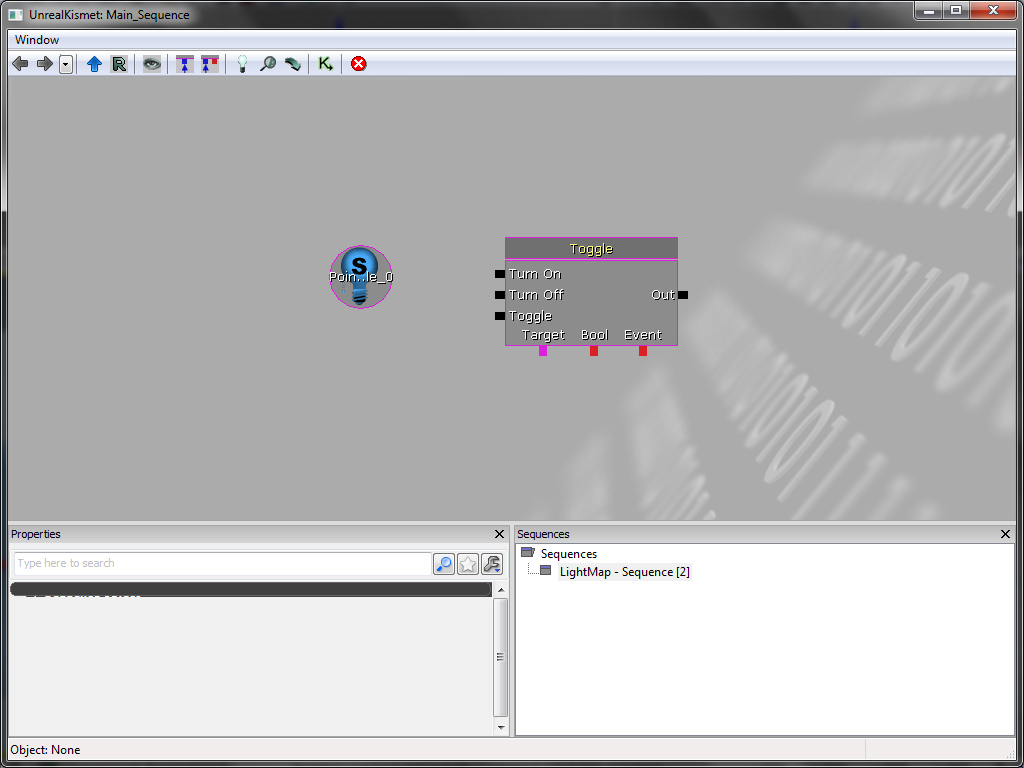This screenshot has width=1024, height=768.
Task: Click the forward navigation arrow in toolbar
Action: click(44, 64)
